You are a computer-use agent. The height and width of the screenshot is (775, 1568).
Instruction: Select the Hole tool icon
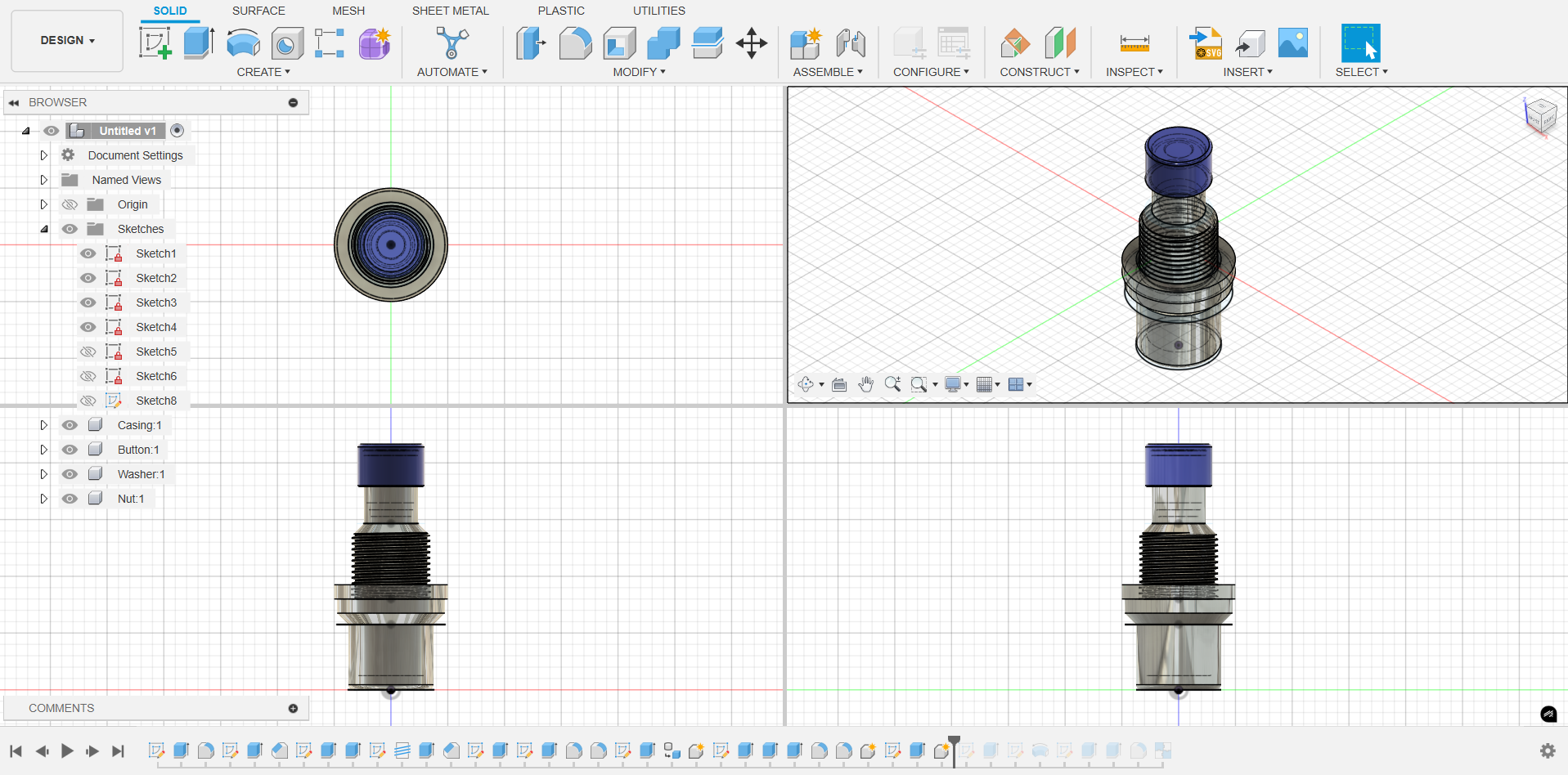(x=287, y=43)
